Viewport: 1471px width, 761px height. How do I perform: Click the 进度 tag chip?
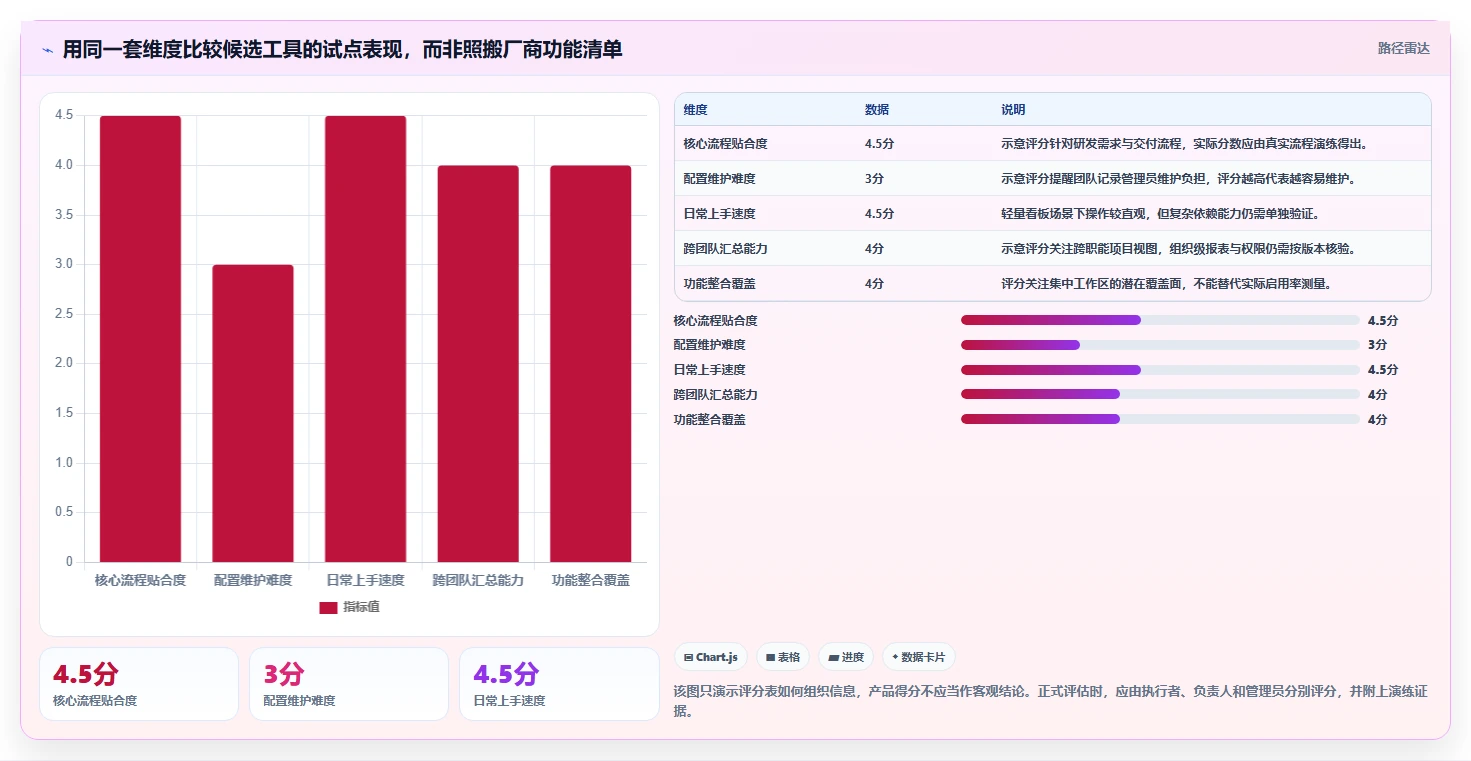(846, 657)
